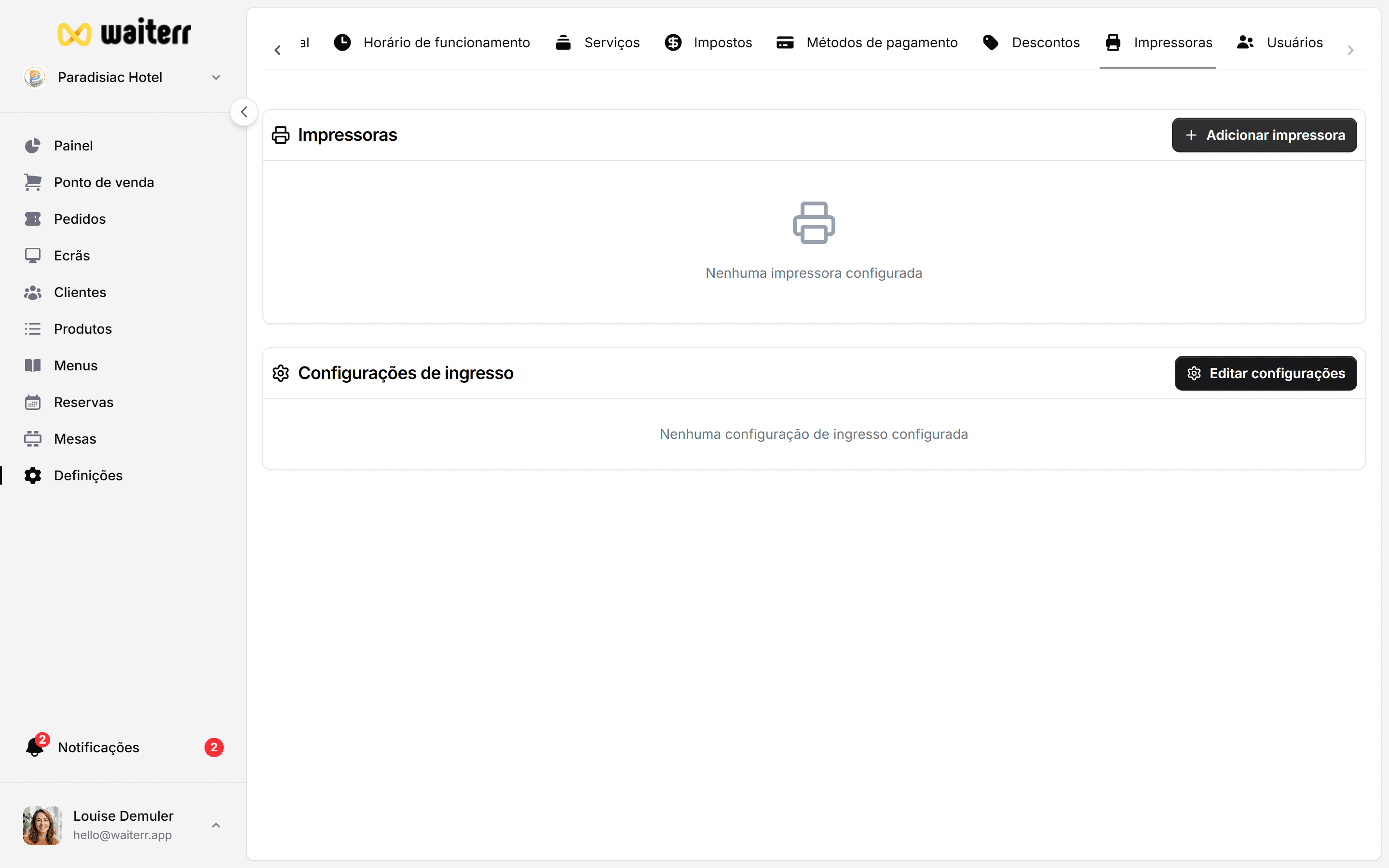Click the Pedidos ticket icon
This screenshot has width=1389, height=868.
click(33, 219)
